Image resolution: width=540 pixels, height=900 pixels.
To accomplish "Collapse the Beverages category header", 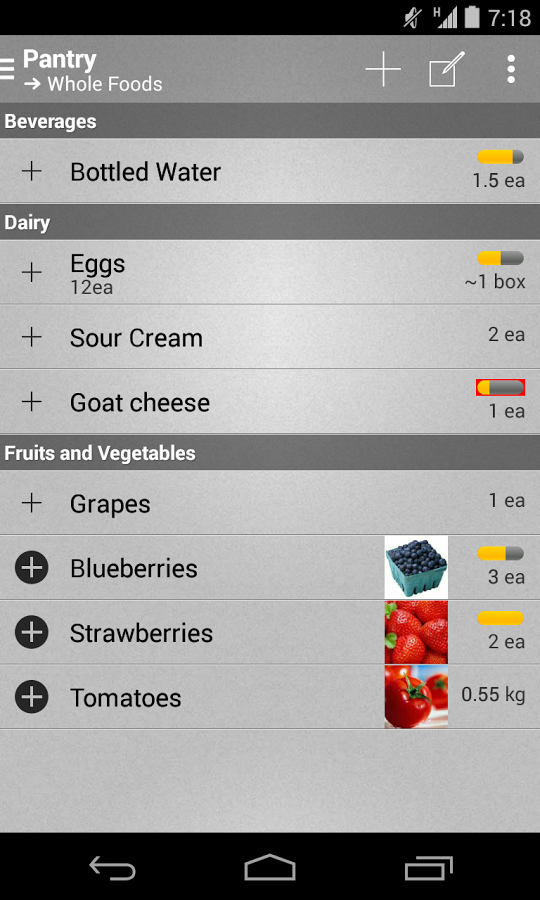I will 270,121.
